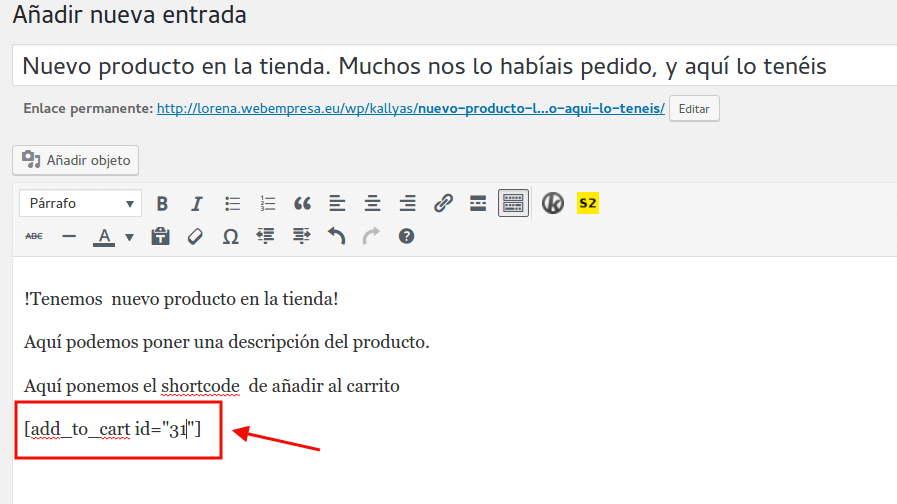This screenshot has width=897, height=504.
Task: Undo the last action
Action: pyautogui.click(x=336, y=236)
